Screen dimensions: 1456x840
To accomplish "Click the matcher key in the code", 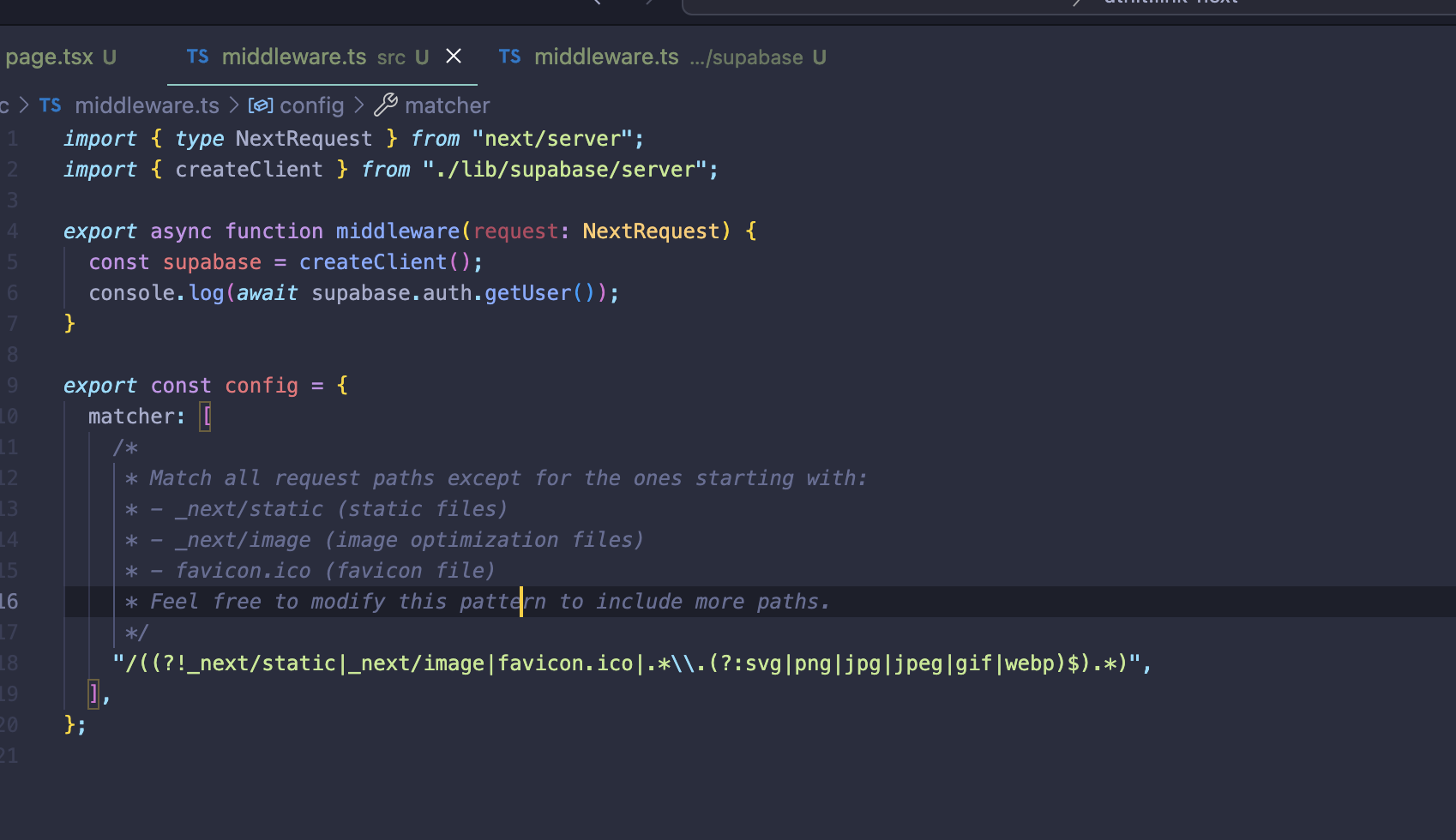I will coord(130,417).
